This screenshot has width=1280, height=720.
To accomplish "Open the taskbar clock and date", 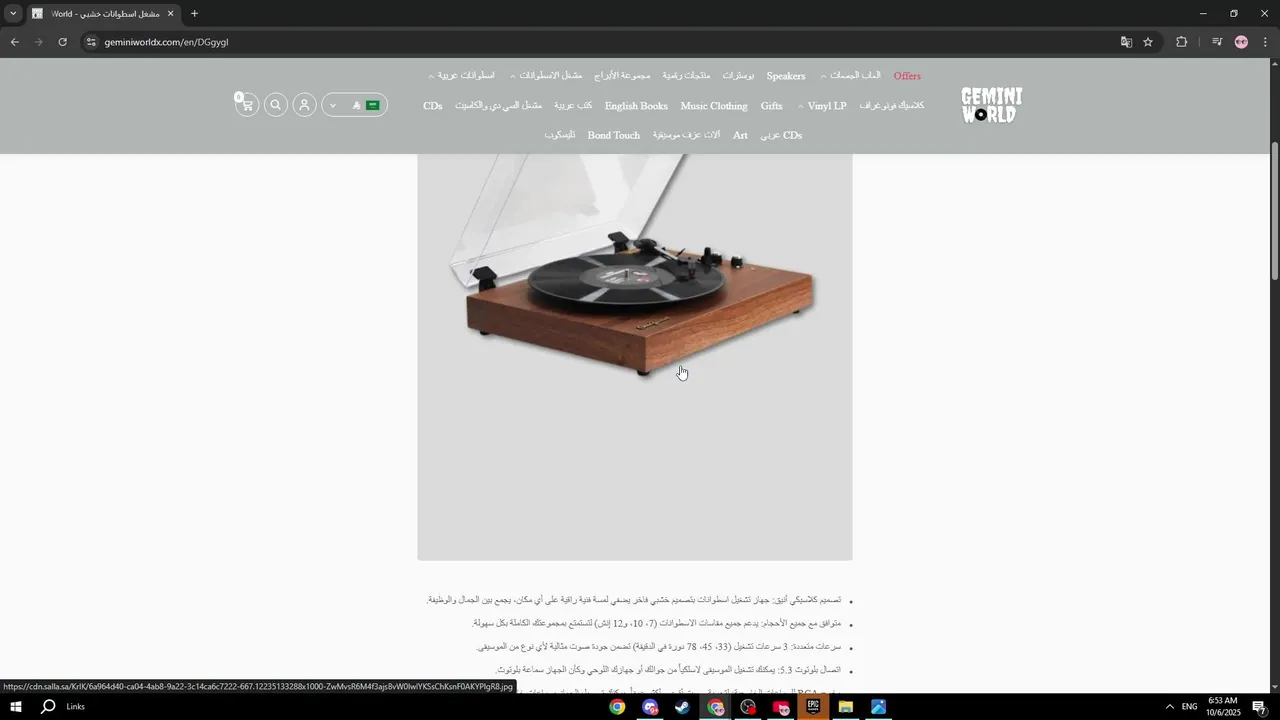I will [x=1222, y=707].
